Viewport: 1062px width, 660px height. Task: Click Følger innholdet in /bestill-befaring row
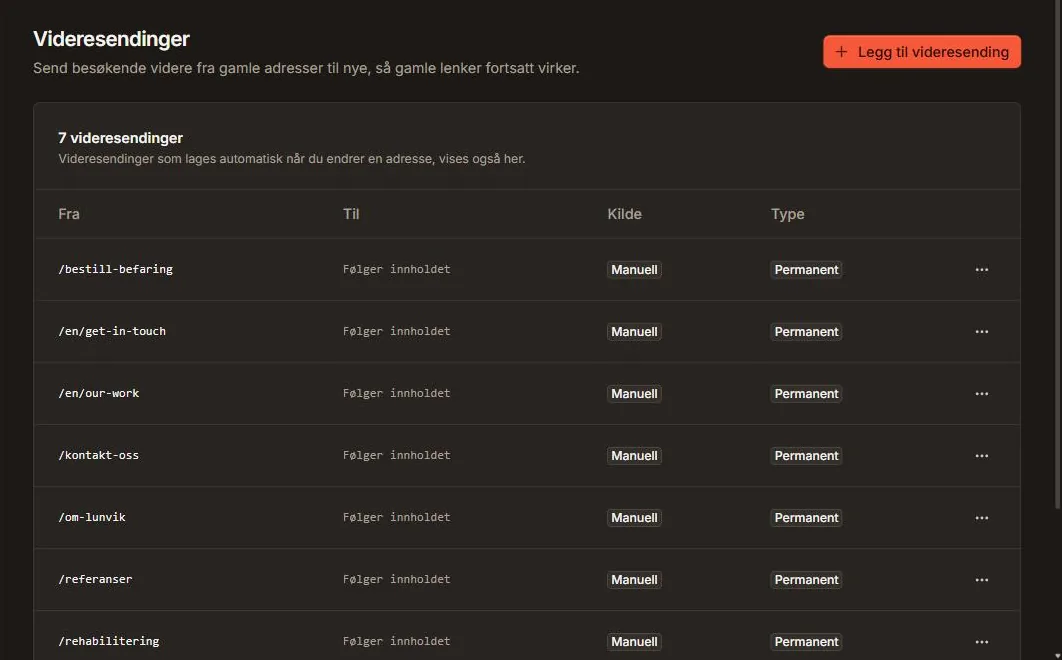[396, 269]
